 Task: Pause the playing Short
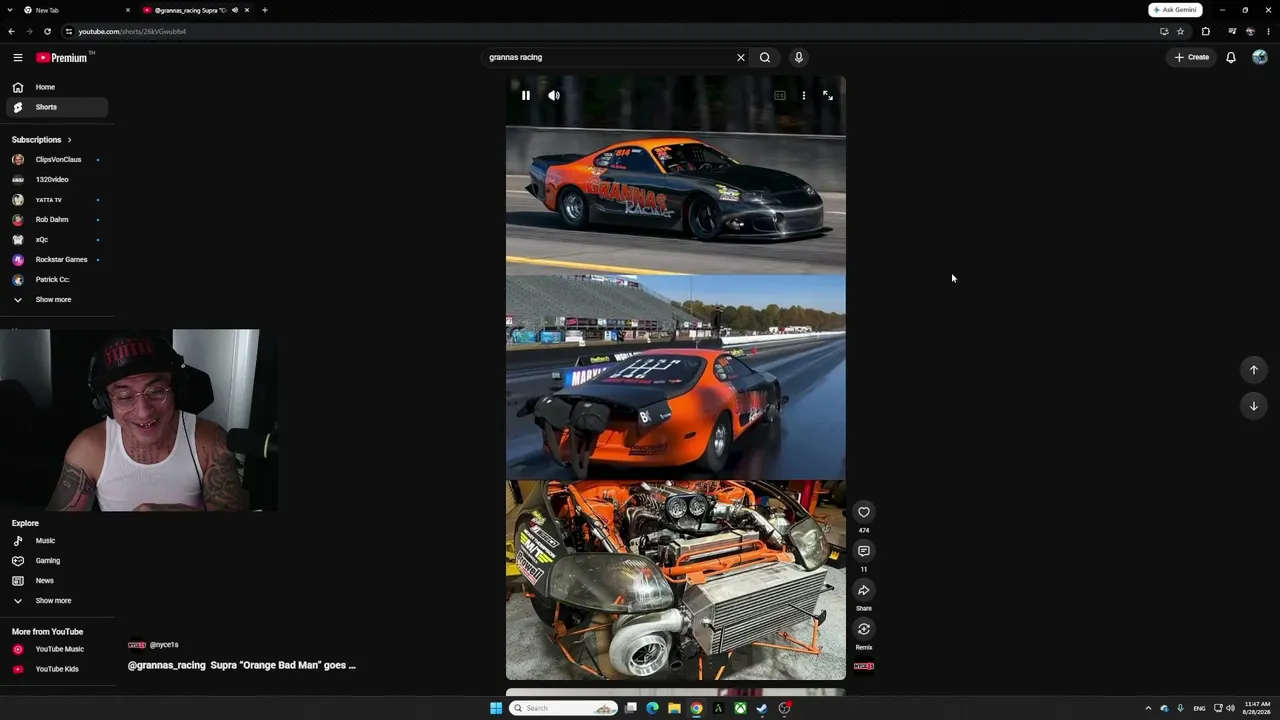526,96
